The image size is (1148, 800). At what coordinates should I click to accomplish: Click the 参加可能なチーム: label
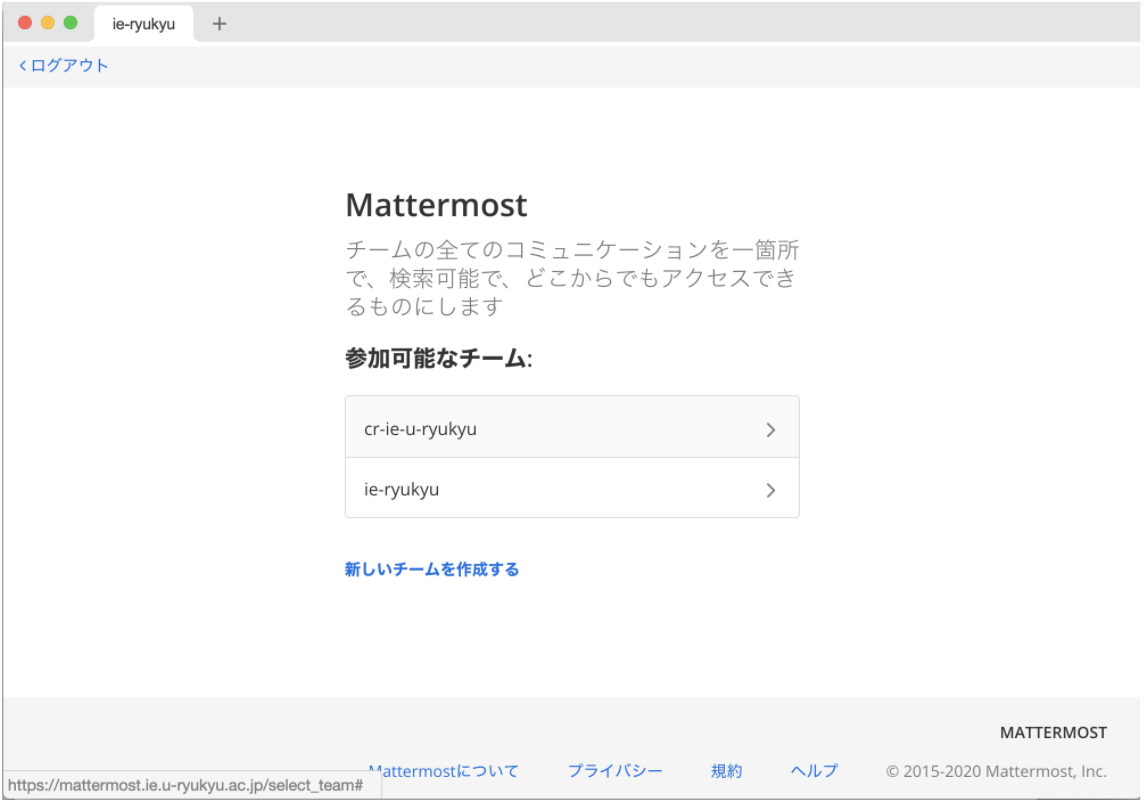[439, 358]
